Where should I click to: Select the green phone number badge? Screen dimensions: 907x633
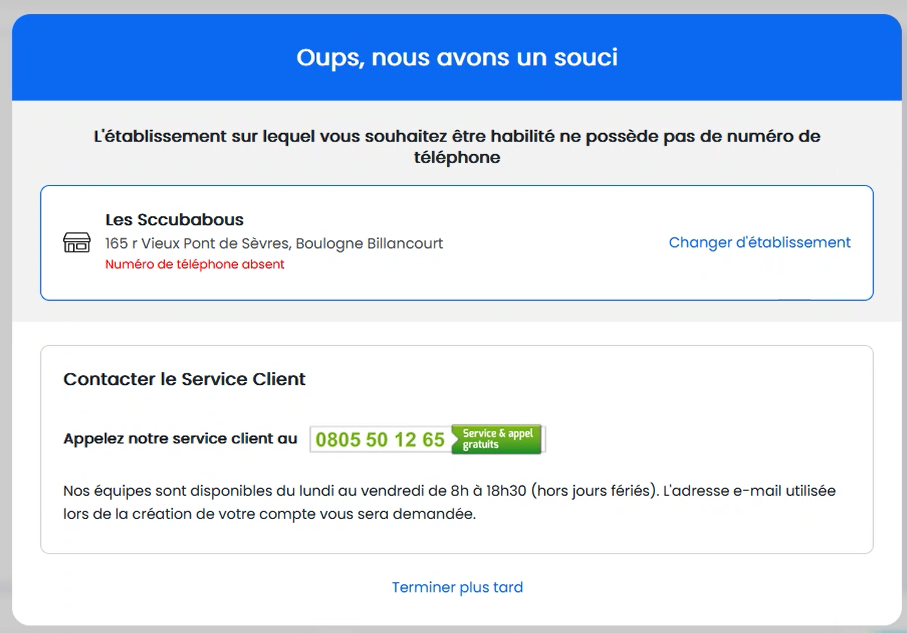click(x=427, y=438)
